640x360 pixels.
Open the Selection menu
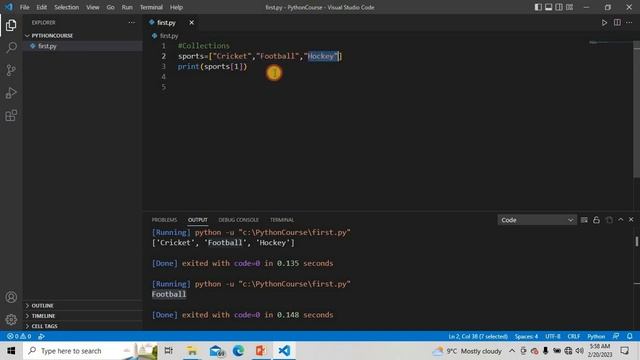(x=67, y=7)
